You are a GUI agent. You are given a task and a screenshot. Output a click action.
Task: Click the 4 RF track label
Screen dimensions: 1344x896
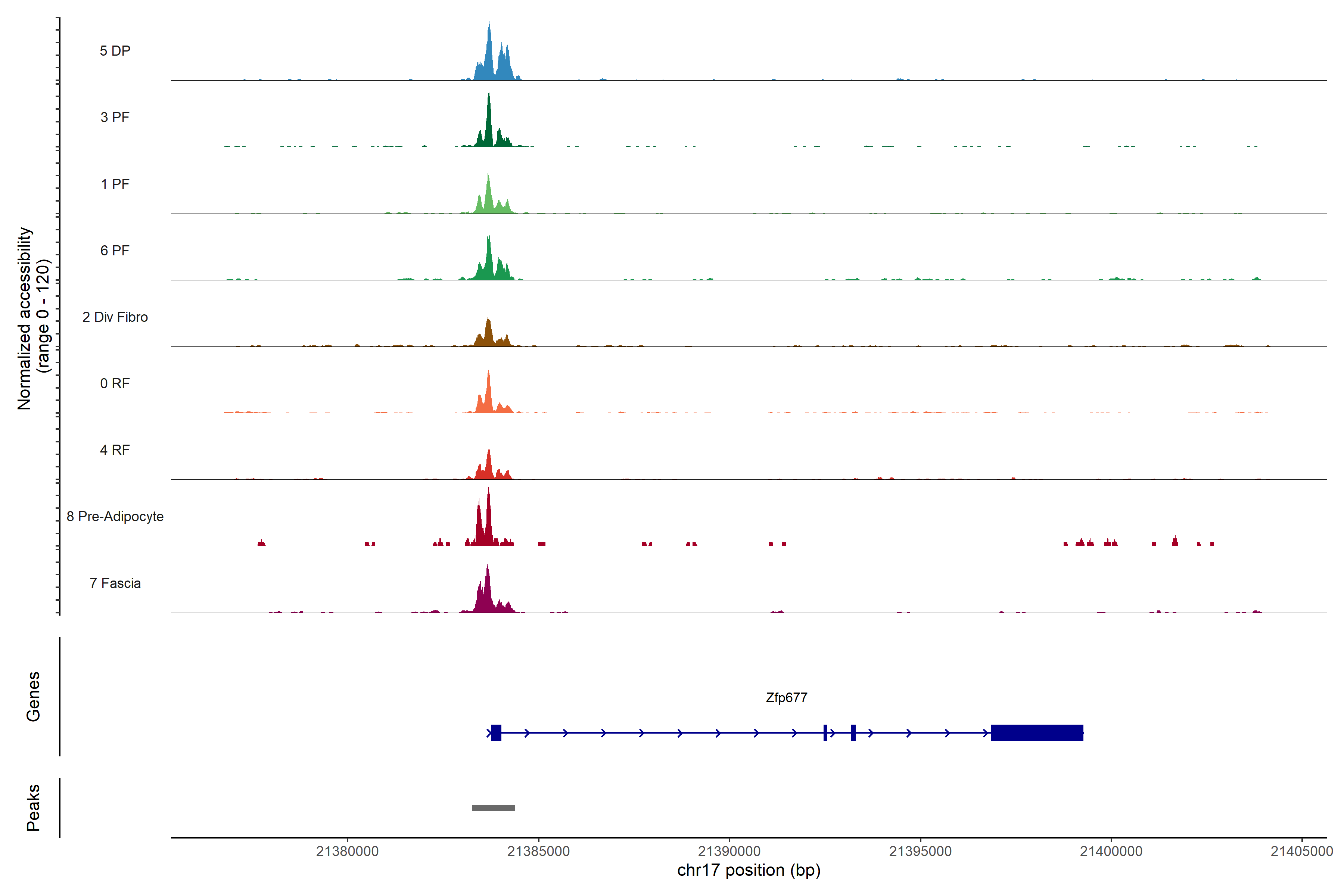115,450
